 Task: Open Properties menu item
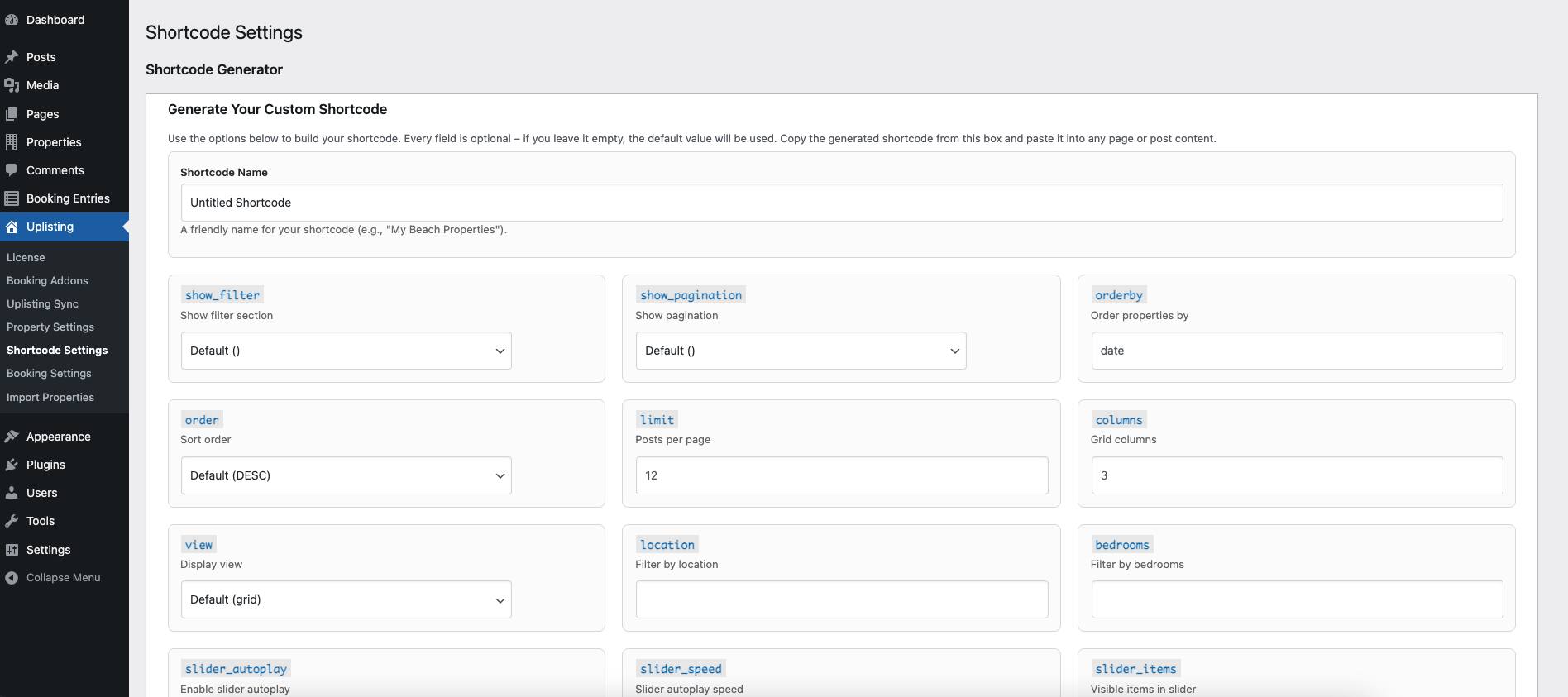[65, 142]
